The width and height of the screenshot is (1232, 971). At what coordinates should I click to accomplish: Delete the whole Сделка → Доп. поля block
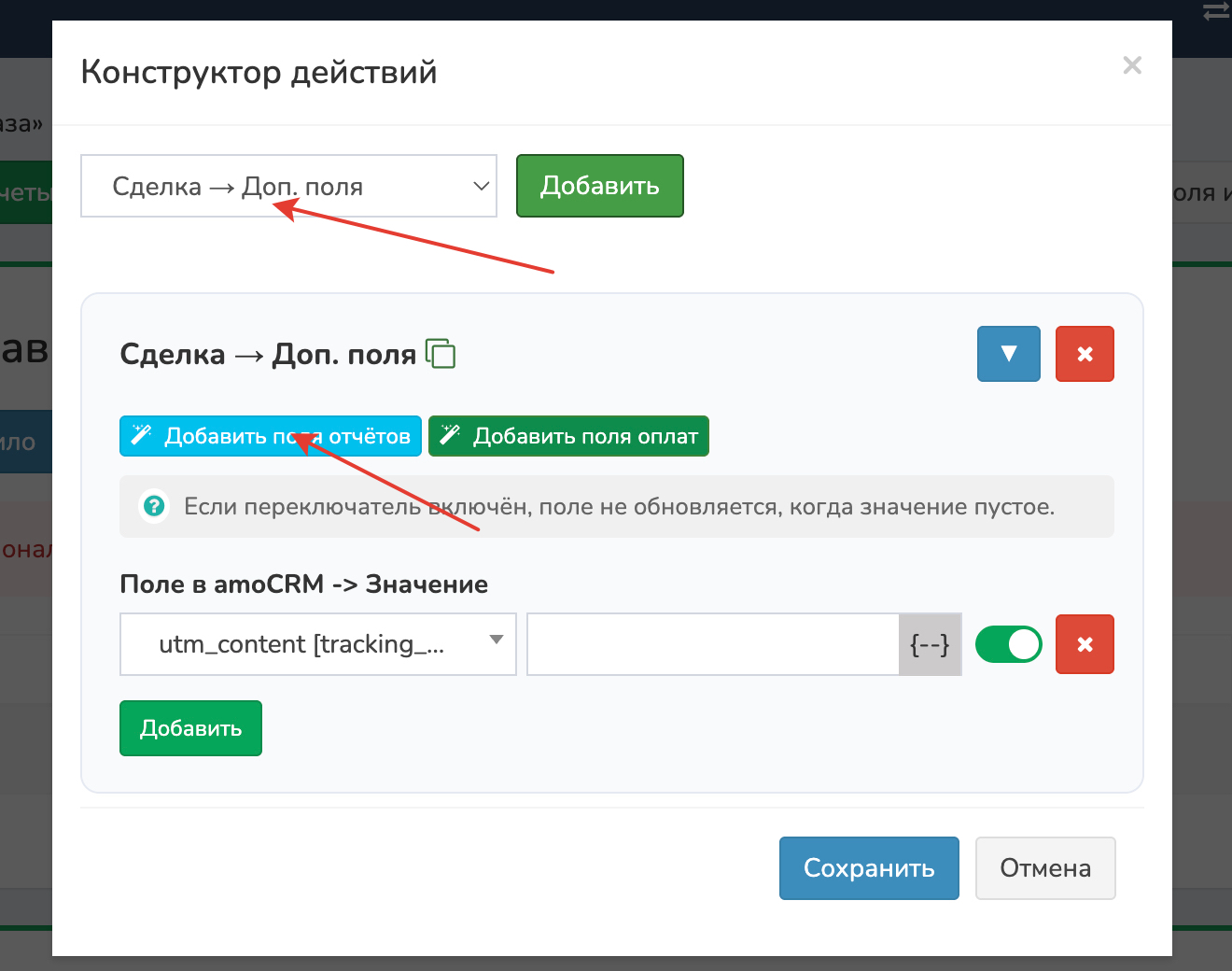click(x=1085, y=354)
